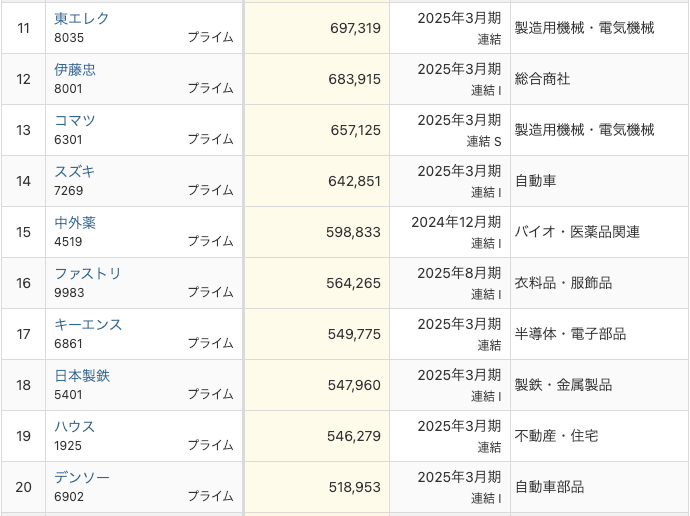
Task: Select the value 657,125
Action: [x=355, y=130]
